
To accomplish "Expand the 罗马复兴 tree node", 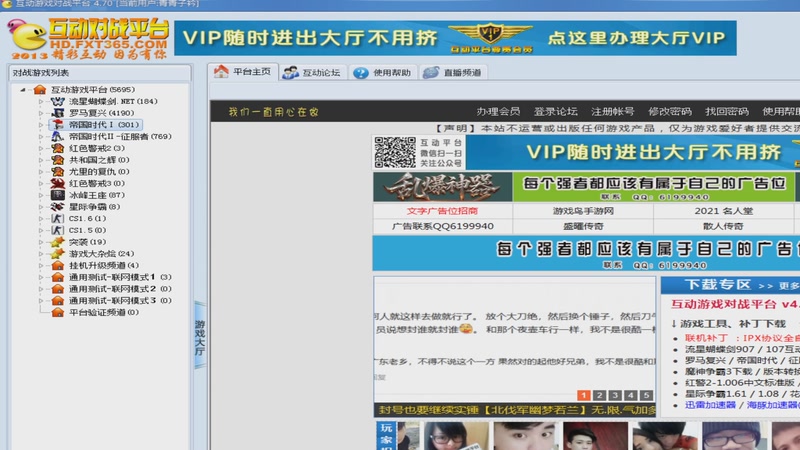I will (x=41, y=113).
